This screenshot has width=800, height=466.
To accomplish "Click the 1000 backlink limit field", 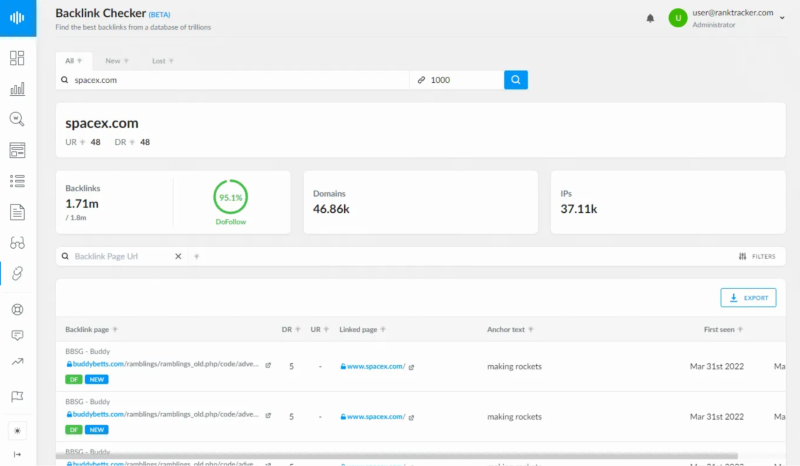I will tap(457, 80).
